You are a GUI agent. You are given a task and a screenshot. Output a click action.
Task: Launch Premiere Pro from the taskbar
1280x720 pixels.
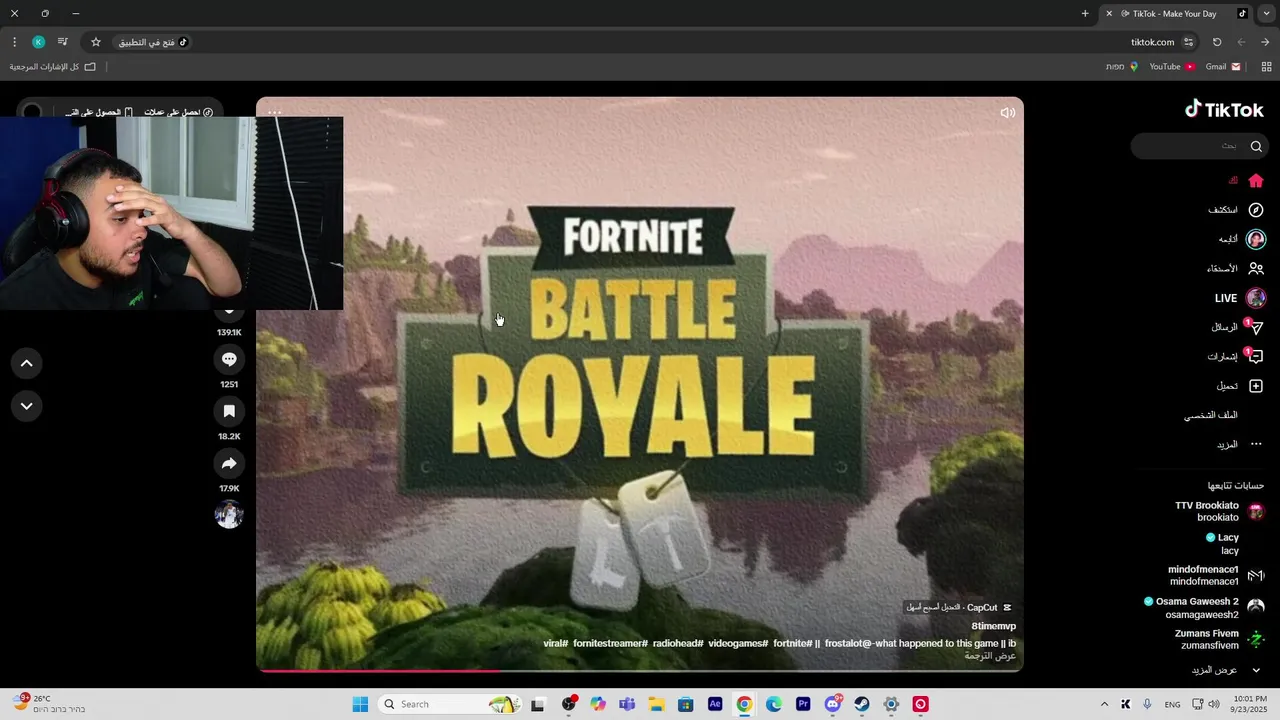[x=803, y=704]
